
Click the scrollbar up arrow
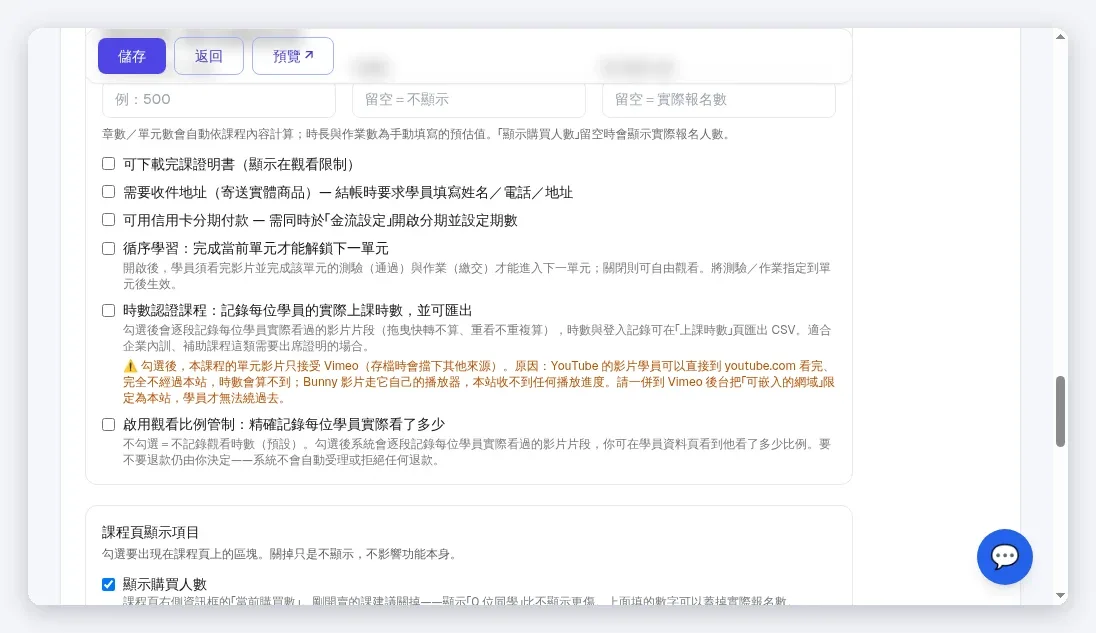(x=1060, y=36)
